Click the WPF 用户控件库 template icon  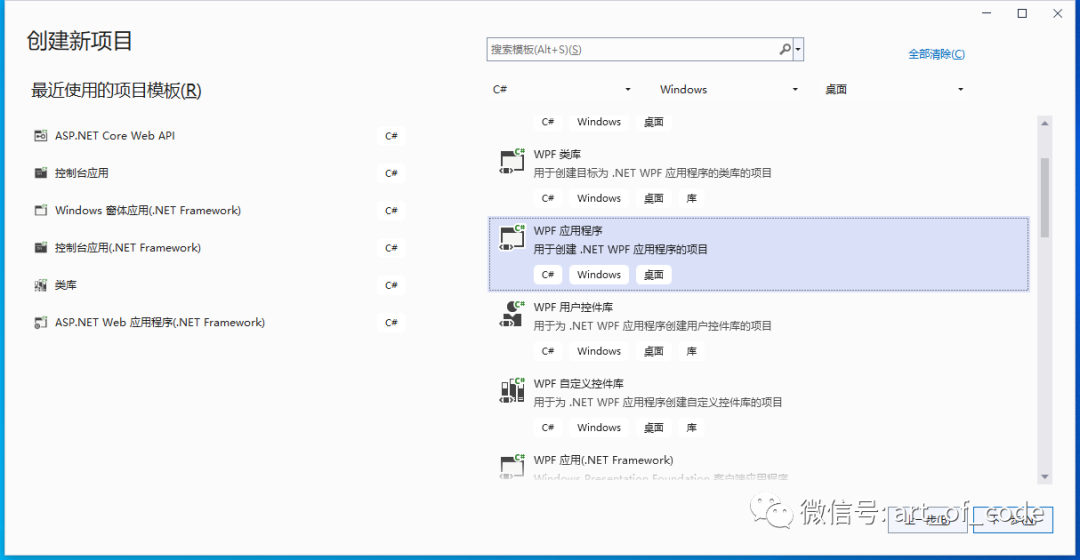pos(512,314)
